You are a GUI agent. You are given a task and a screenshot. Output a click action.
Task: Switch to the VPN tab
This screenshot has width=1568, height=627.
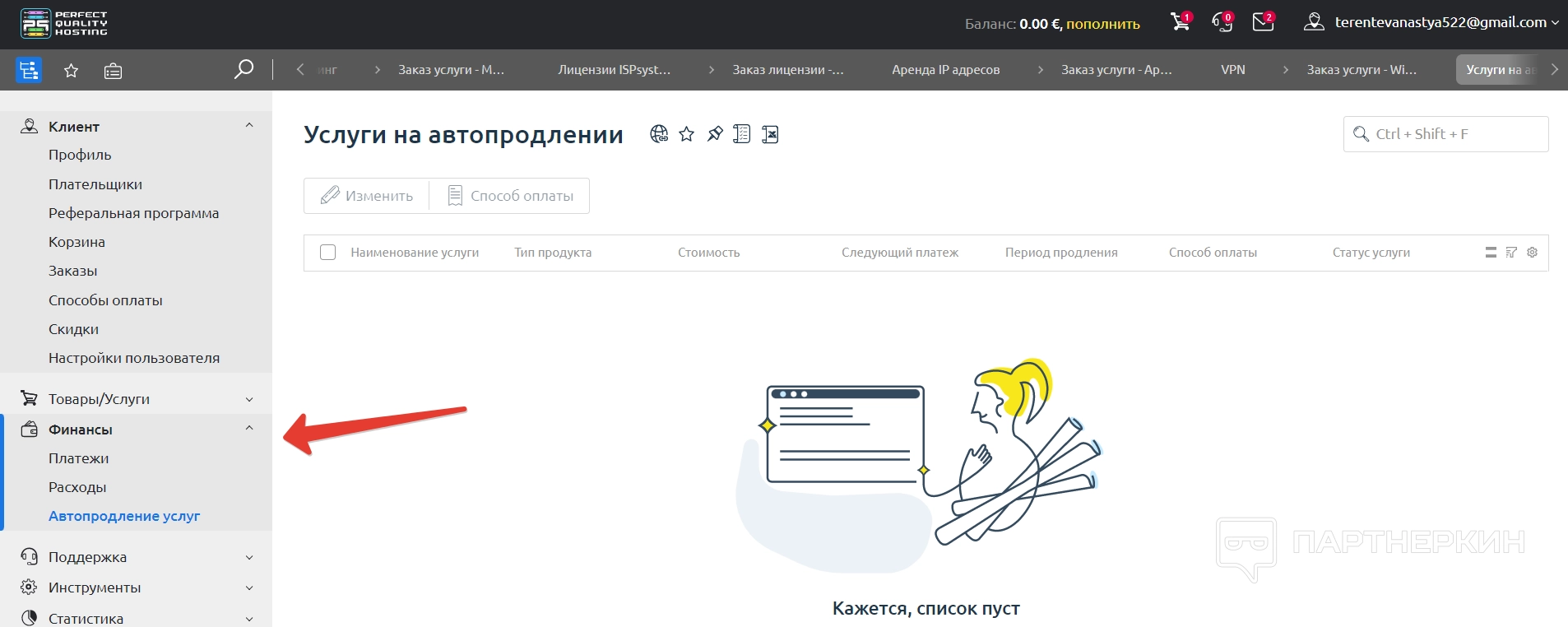1232,70
